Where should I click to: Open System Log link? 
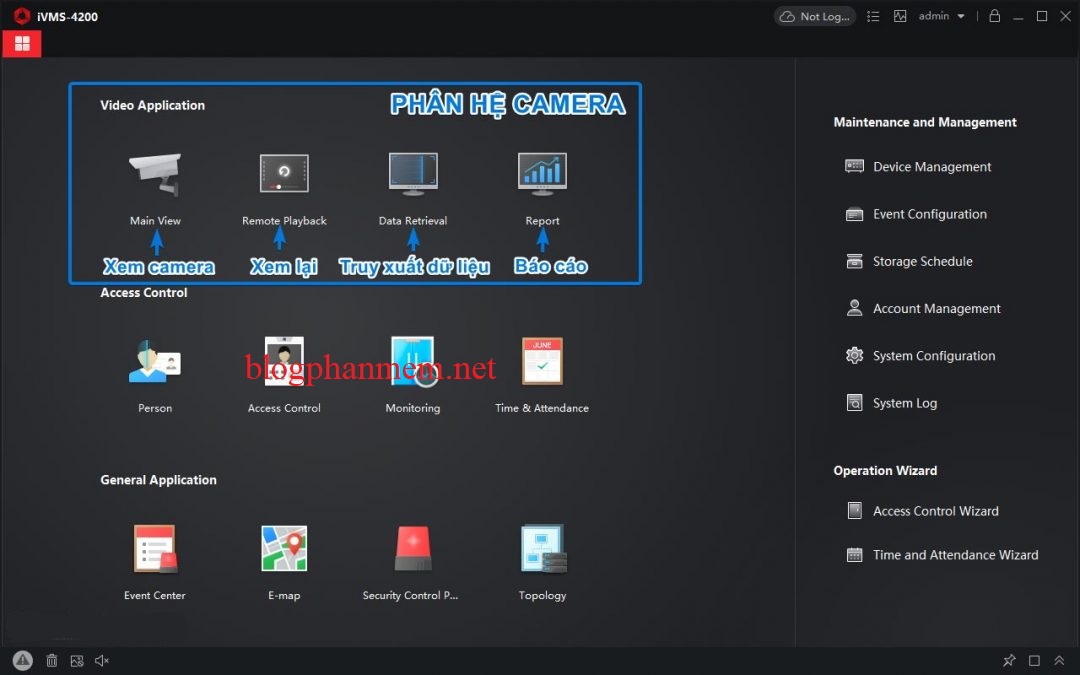tap(905, 403)
